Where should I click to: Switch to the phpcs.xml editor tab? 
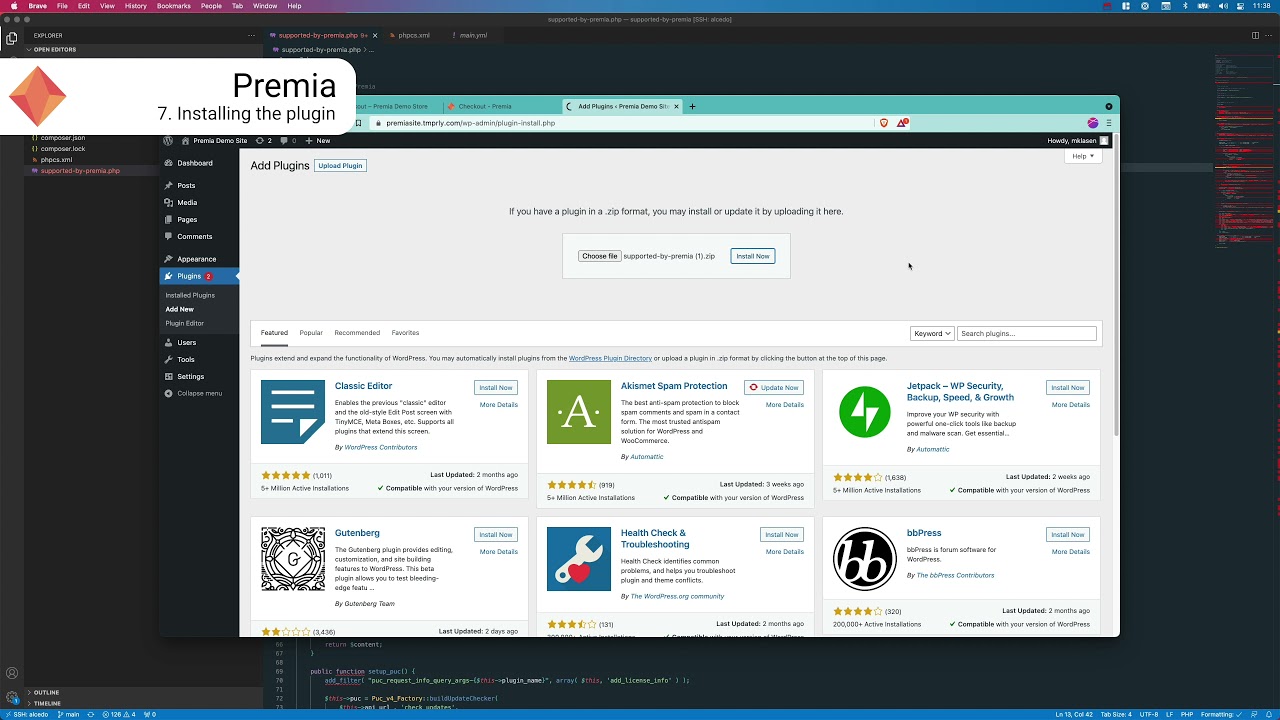414,35
